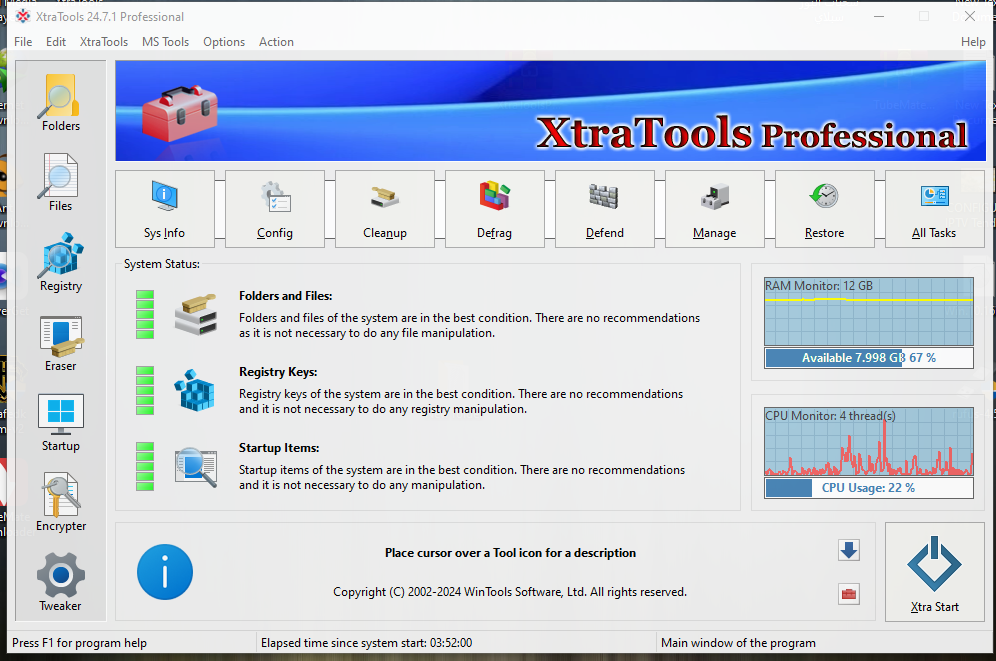Image resolution: width=996 pixels, height=661 pixels.
Task: Open the Help menu
Action: click(x=972, y=42)
